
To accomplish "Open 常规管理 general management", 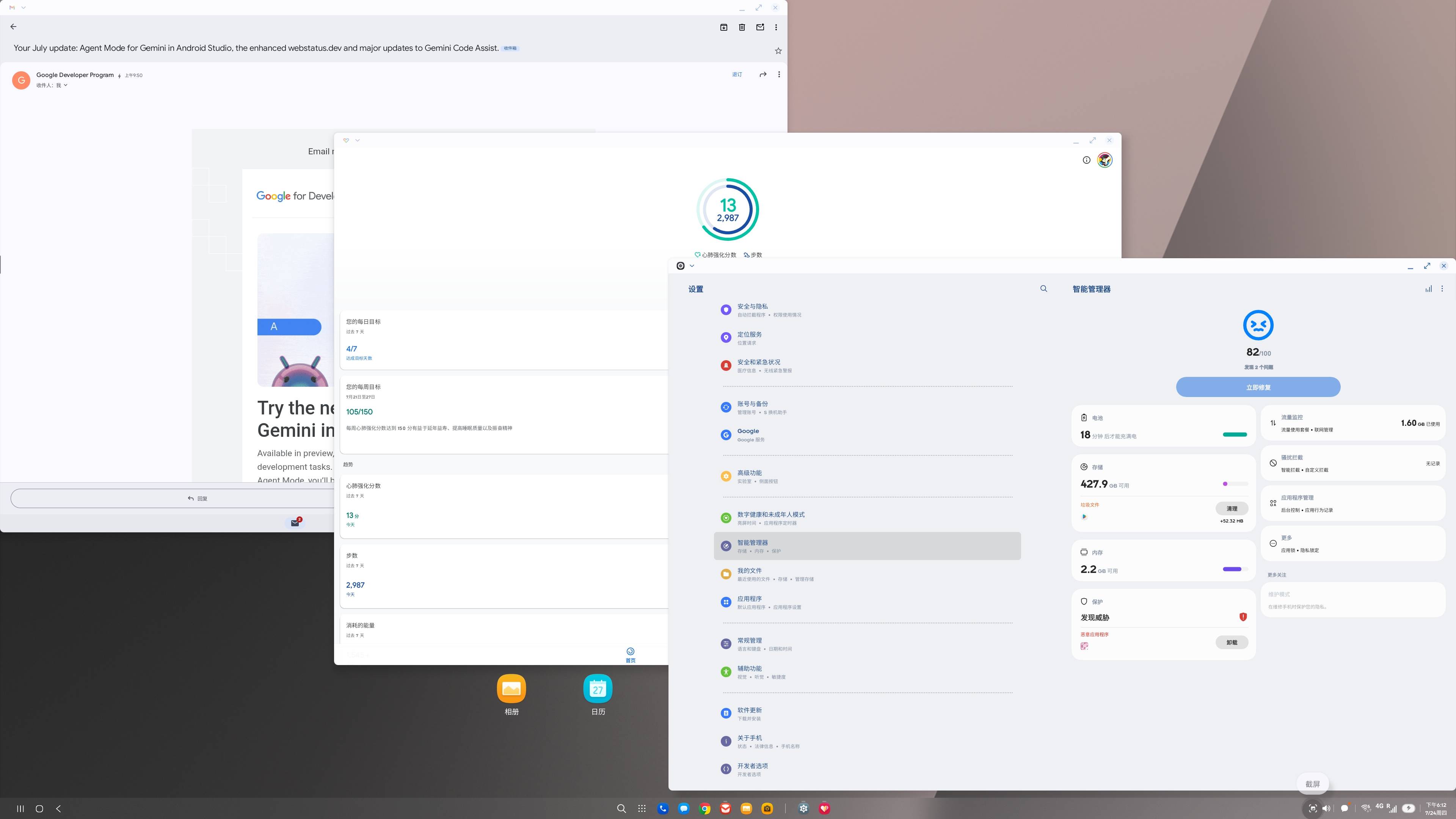I will point(867,644).
